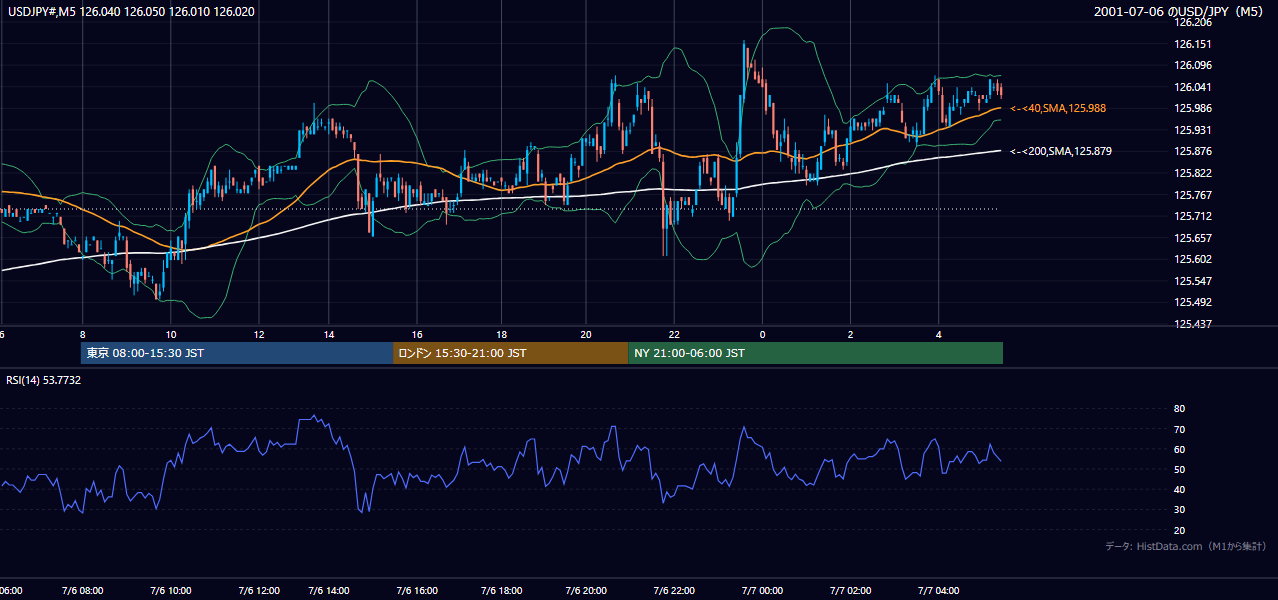
Task: Click the 126.151 price axis label
Action: pyautogui.click(x=1194, y=44)
